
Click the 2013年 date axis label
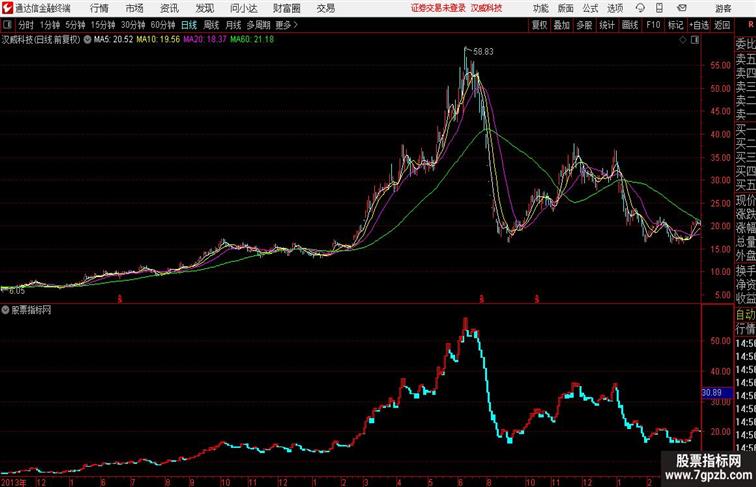click(x=14, y=482)
